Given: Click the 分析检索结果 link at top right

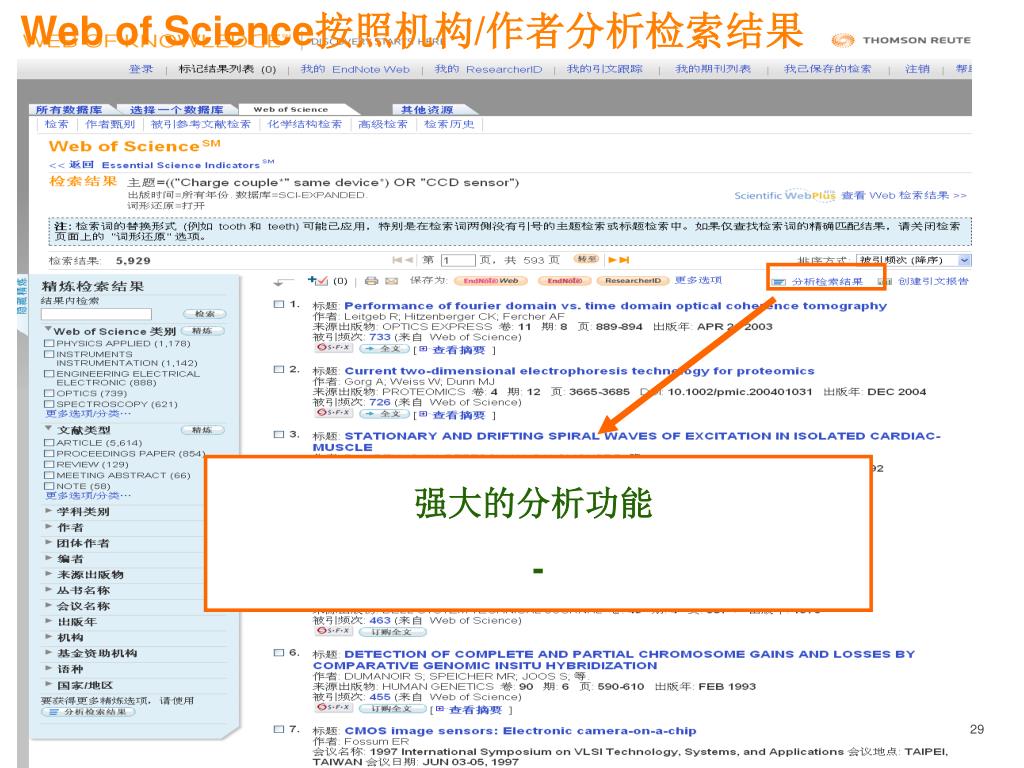Looking at the screenshot, I should tap(827, 281).
